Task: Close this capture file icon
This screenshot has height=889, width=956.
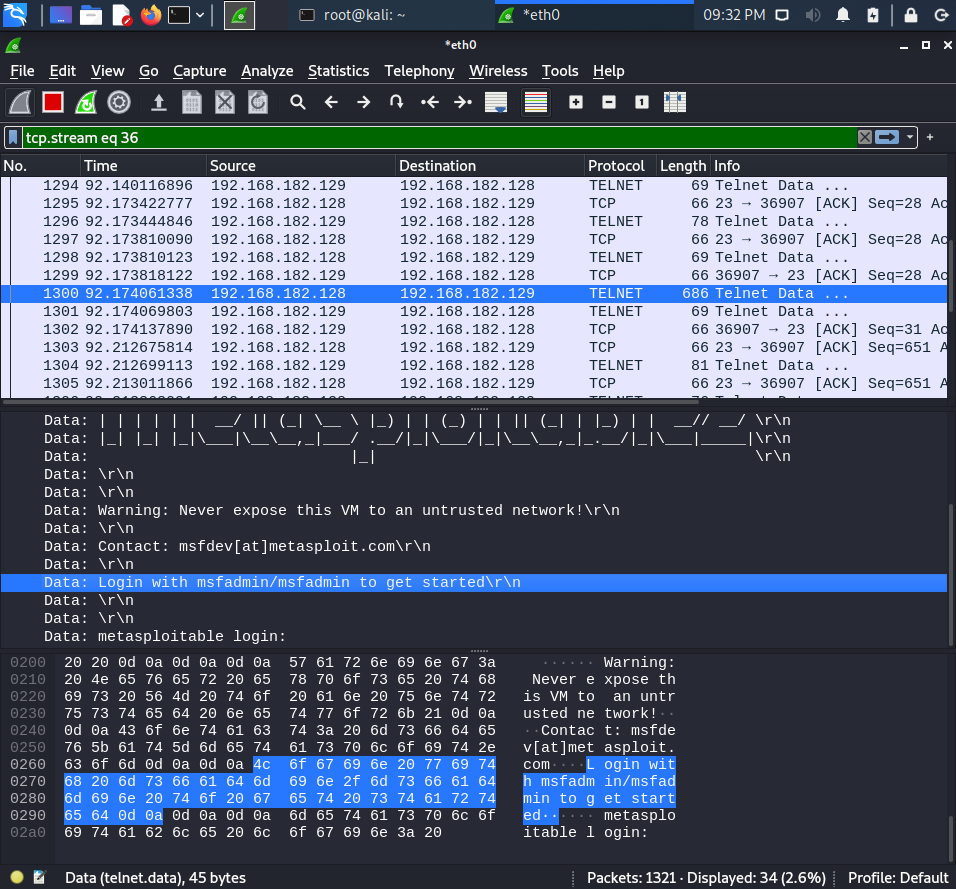Action: 225,102
